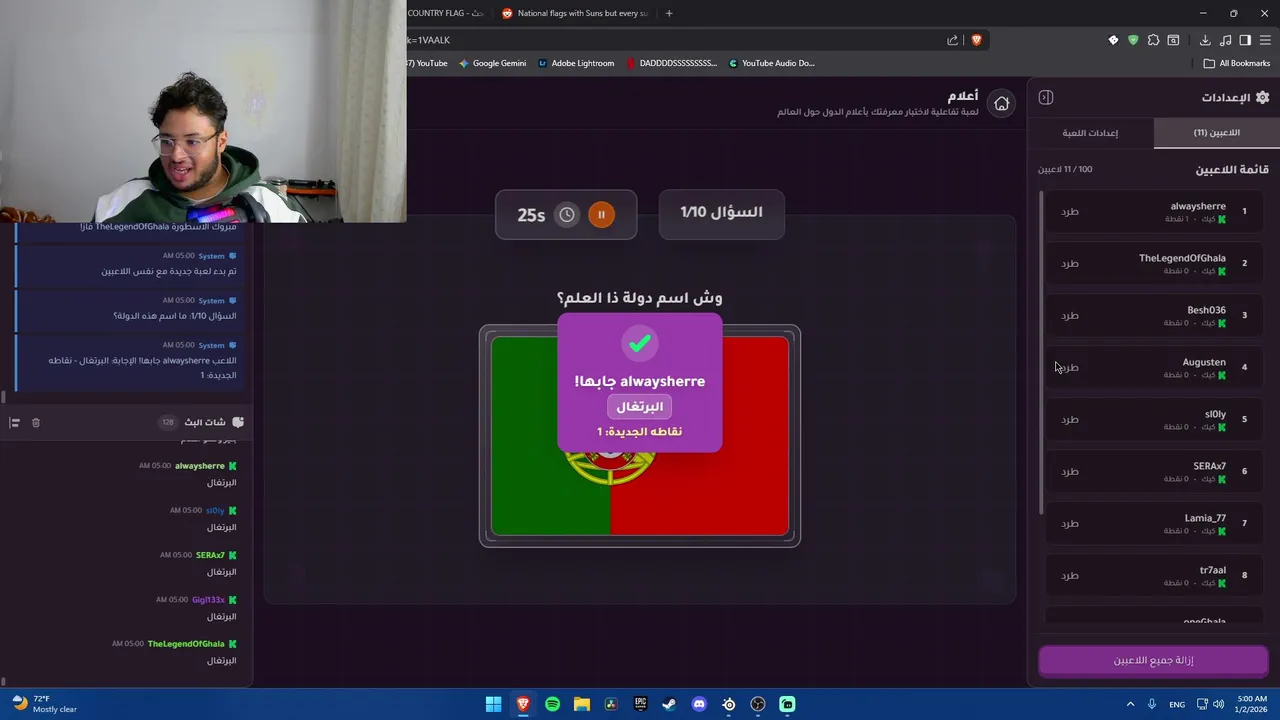The height and width of the screenshot is (720, 1280).
Task: Open Google Gemini bookmark
Action: point(493,63)
